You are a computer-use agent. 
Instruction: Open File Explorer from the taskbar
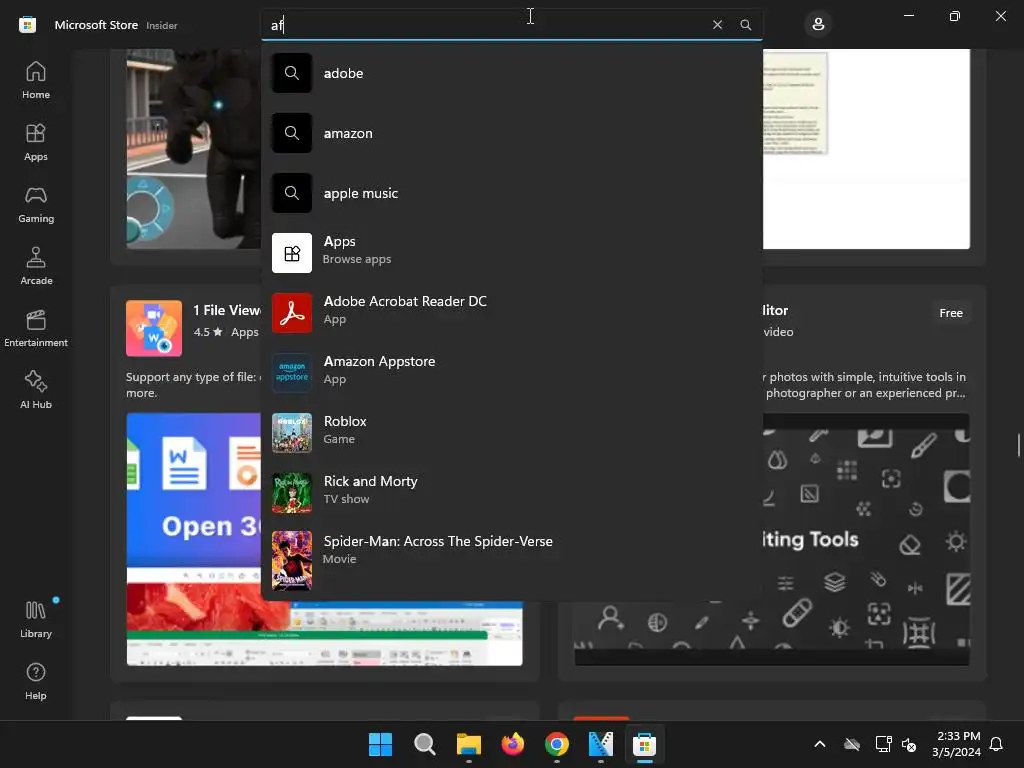(x=468, y=744)
